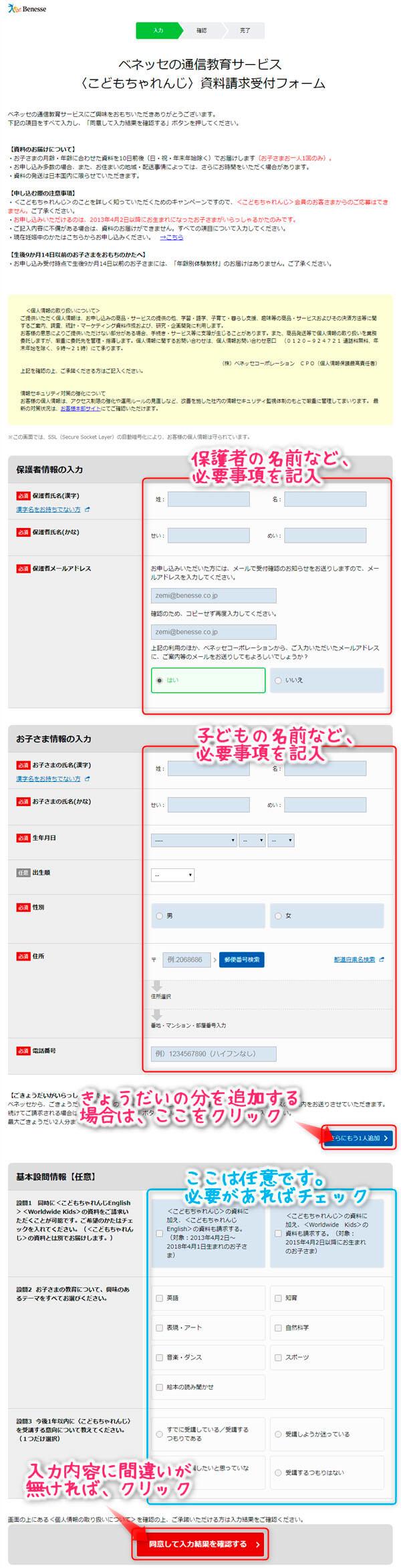Check the こどもちゃれんじEnglish materials checkbox

[x=159, y=1233]
